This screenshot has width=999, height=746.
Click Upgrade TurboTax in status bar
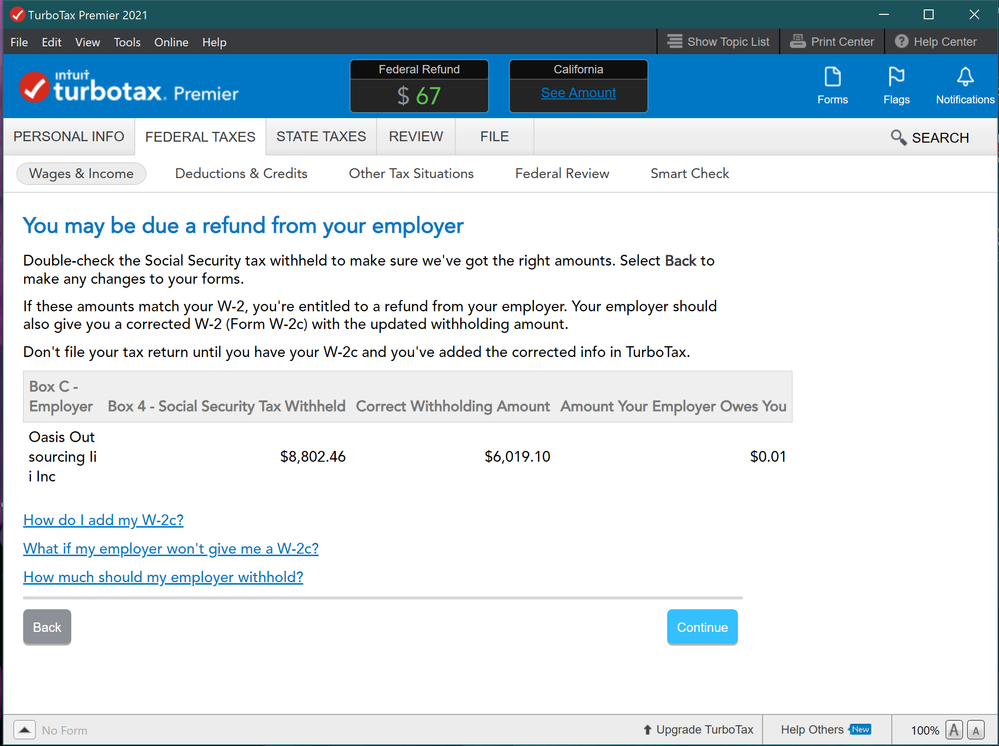pyautogui.click(x=698, y=730)
